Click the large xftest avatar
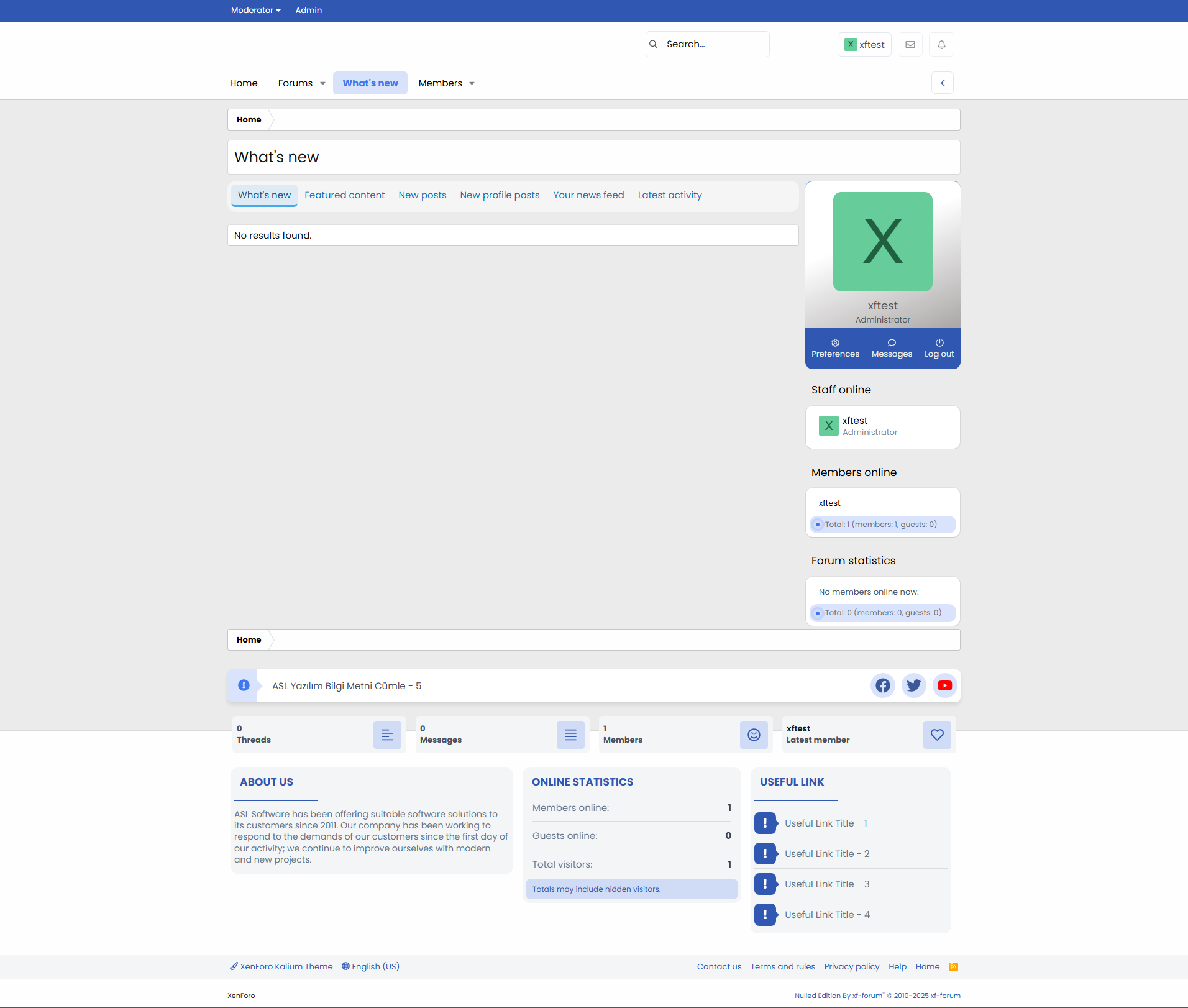 click(x=882, y=242)
